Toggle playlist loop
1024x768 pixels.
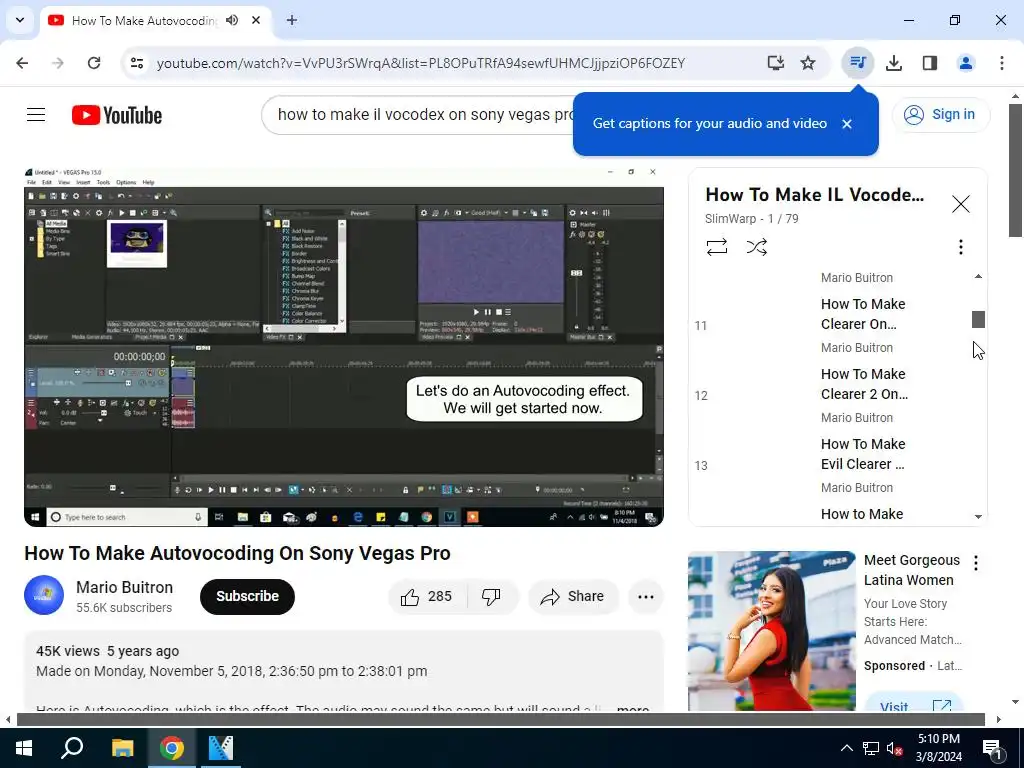coord(716,247)
